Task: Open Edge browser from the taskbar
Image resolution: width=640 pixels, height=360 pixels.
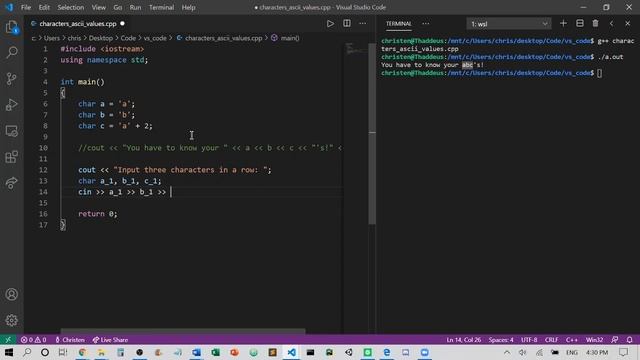Action: pos(387,352)
